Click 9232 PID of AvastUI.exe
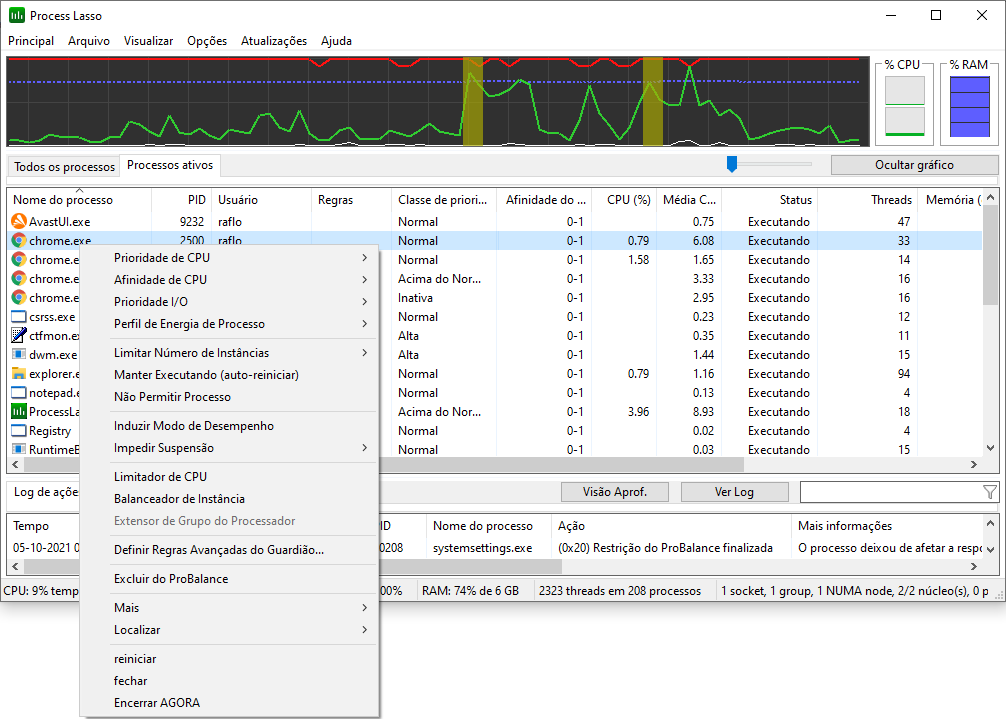Image resolution: width=1006 pixels, height=719 pixels. click(192, 222)
